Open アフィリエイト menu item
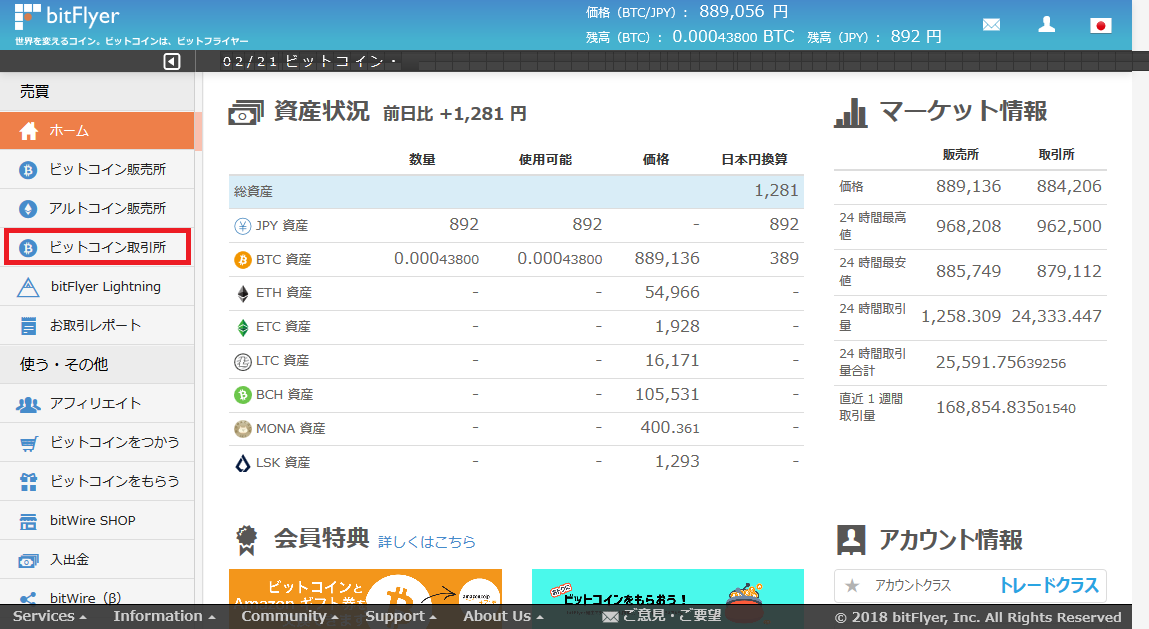The image size is (1149, 629). (97, 404)
